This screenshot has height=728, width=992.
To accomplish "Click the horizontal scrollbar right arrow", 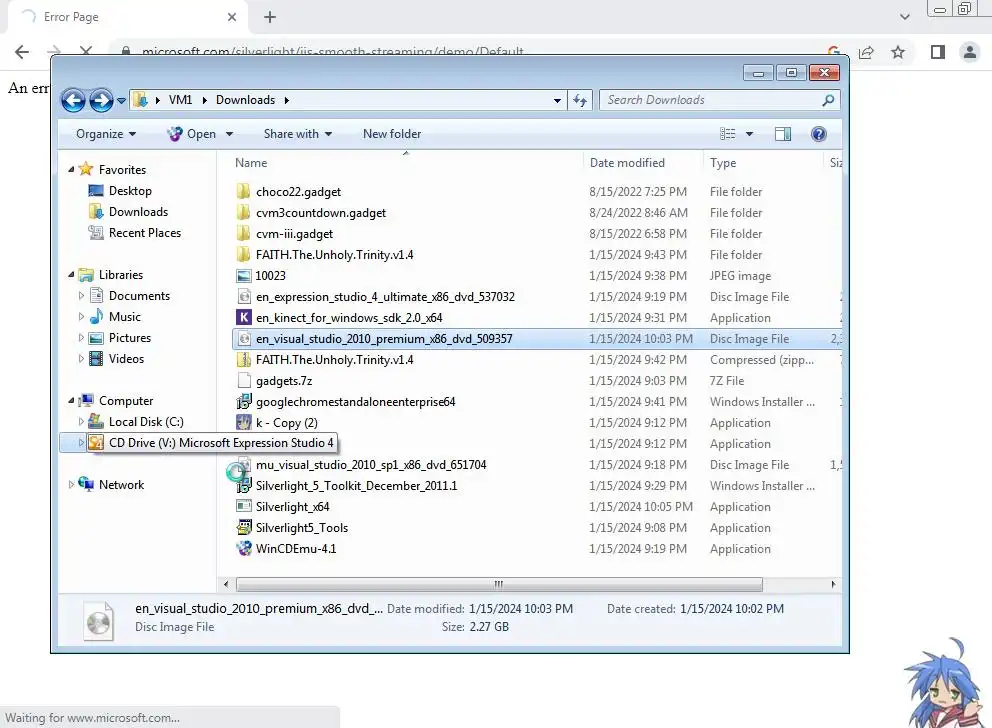I will (x=833, y=584).
